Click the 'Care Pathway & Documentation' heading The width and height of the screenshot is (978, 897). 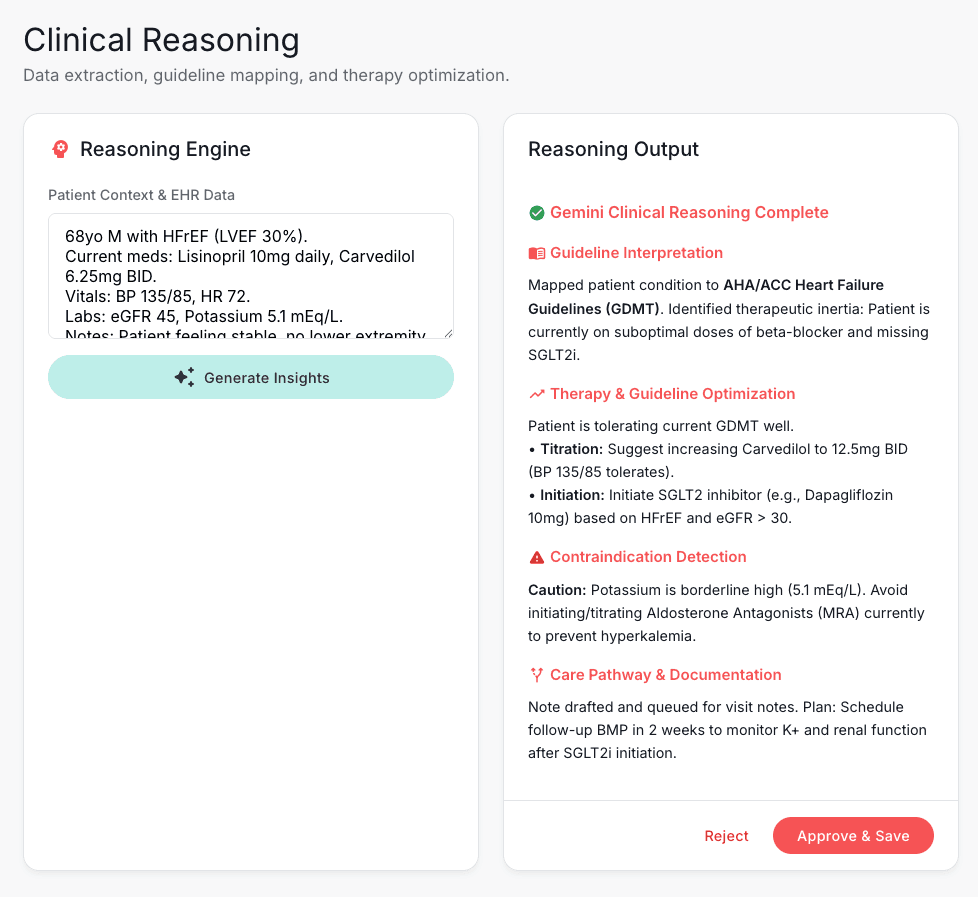[666, 675]
